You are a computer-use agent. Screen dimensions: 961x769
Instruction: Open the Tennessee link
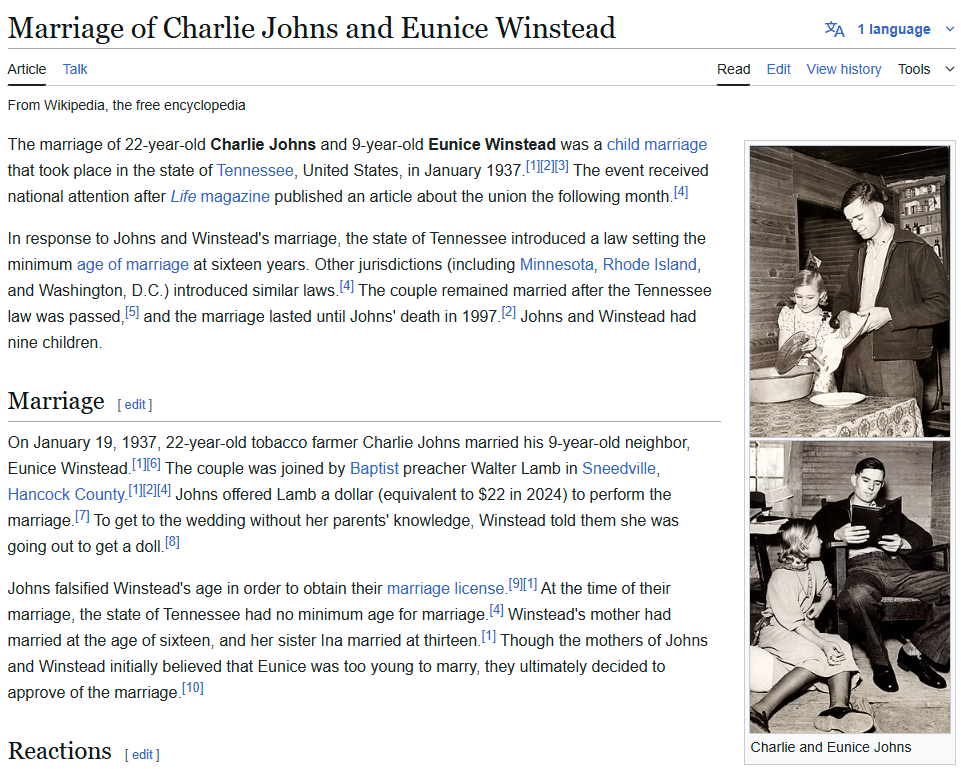pos(255,170)
